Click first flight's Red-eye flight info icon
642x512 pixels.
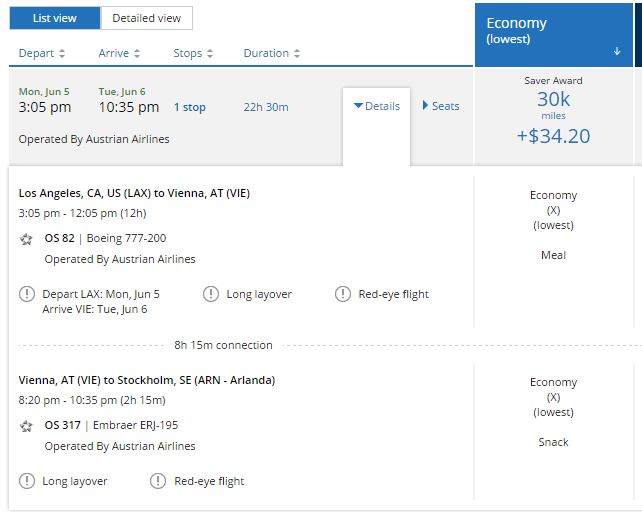[x=342, y=294]
